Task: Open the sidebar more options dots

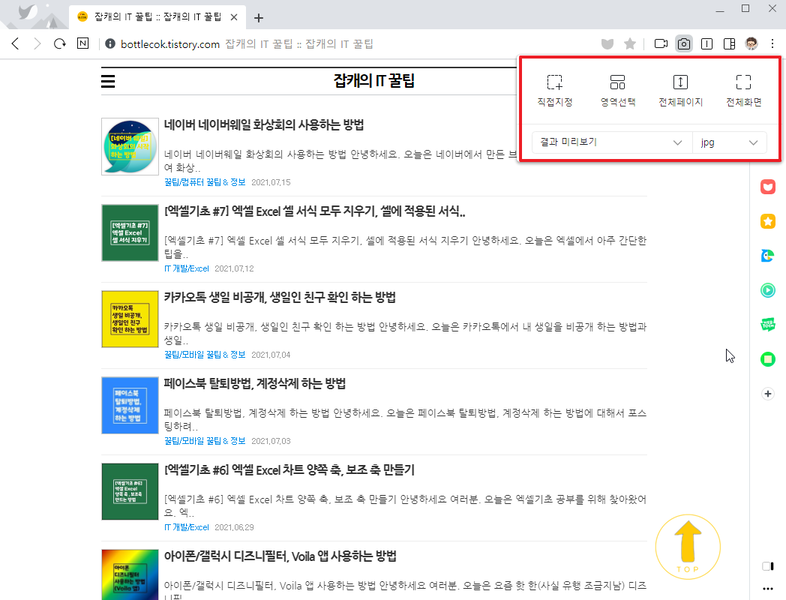Action: (x=767, y=588)
